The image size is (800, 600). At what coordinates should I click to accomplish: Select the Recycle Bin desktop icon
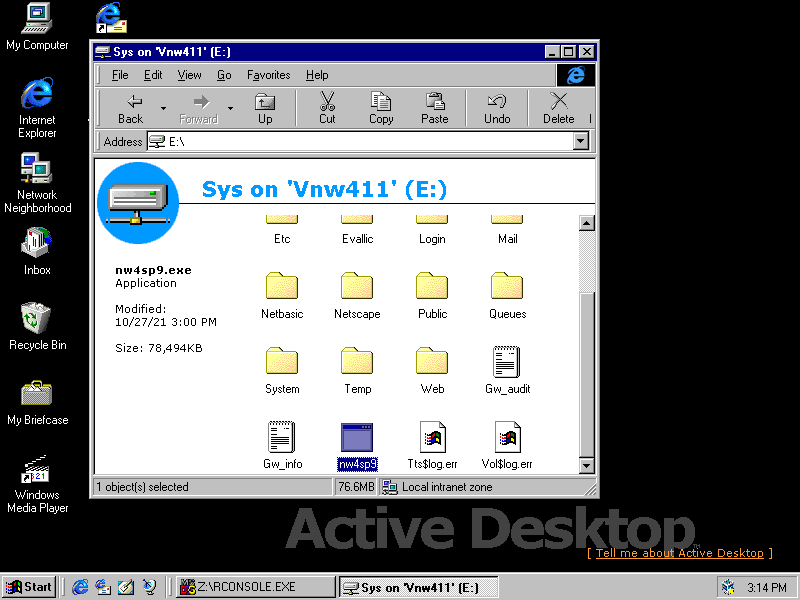pyautogui.click(x=37, y=327)
